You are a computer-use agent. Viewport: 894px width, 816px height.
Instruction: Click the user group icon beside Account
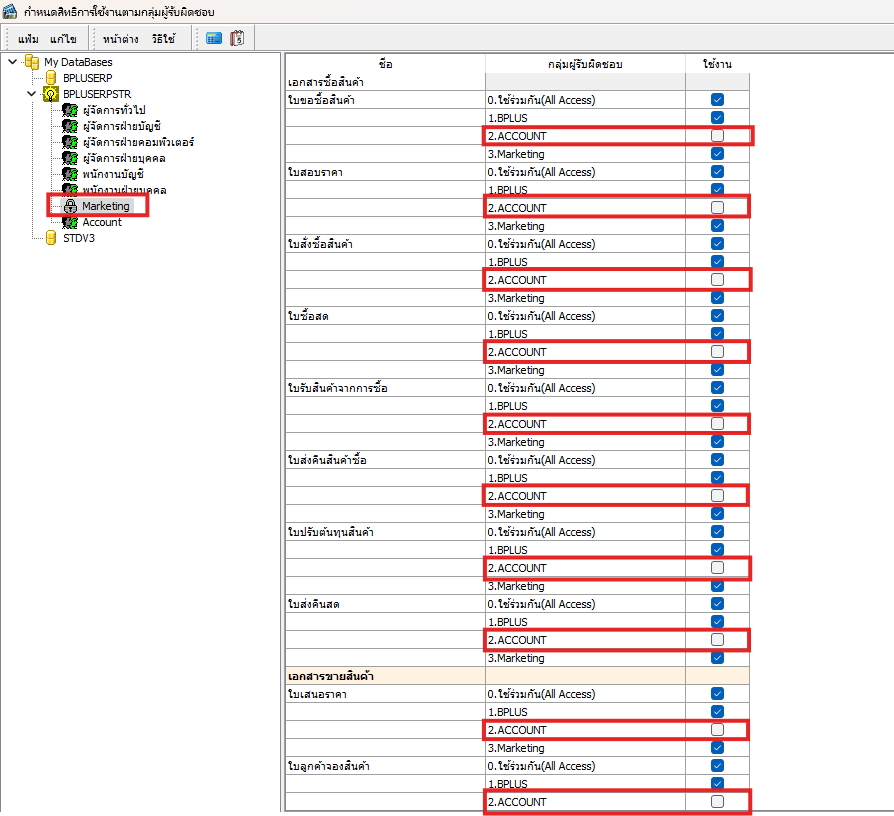click(x=70, y=222)
